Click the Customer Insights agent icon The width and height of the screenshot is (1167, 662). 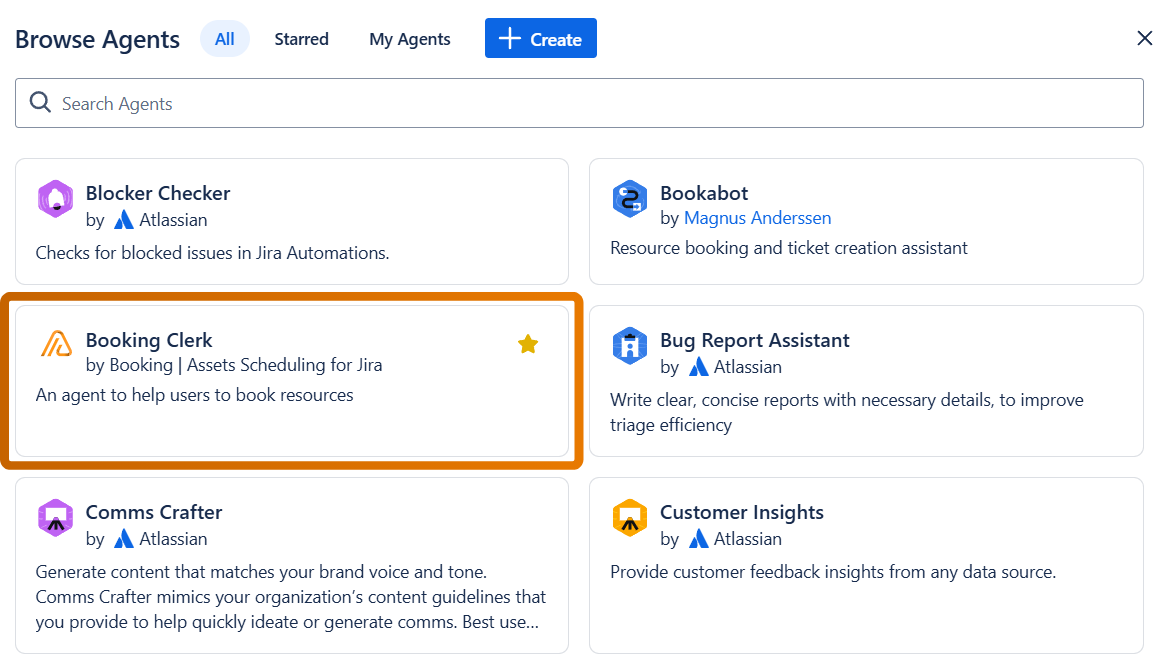point(630,518)
